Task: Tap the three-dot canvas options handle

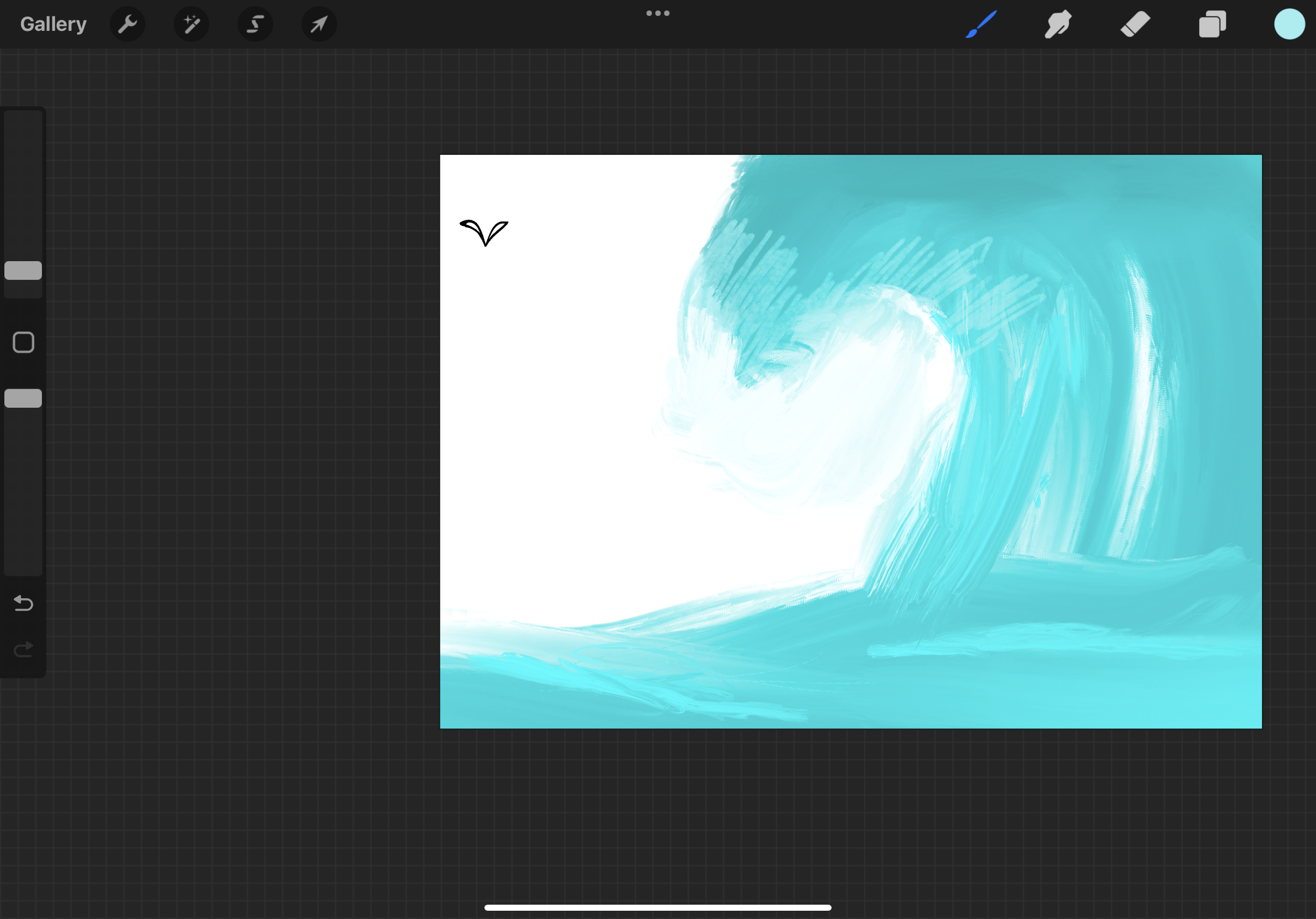Action: tap(657, 13)
